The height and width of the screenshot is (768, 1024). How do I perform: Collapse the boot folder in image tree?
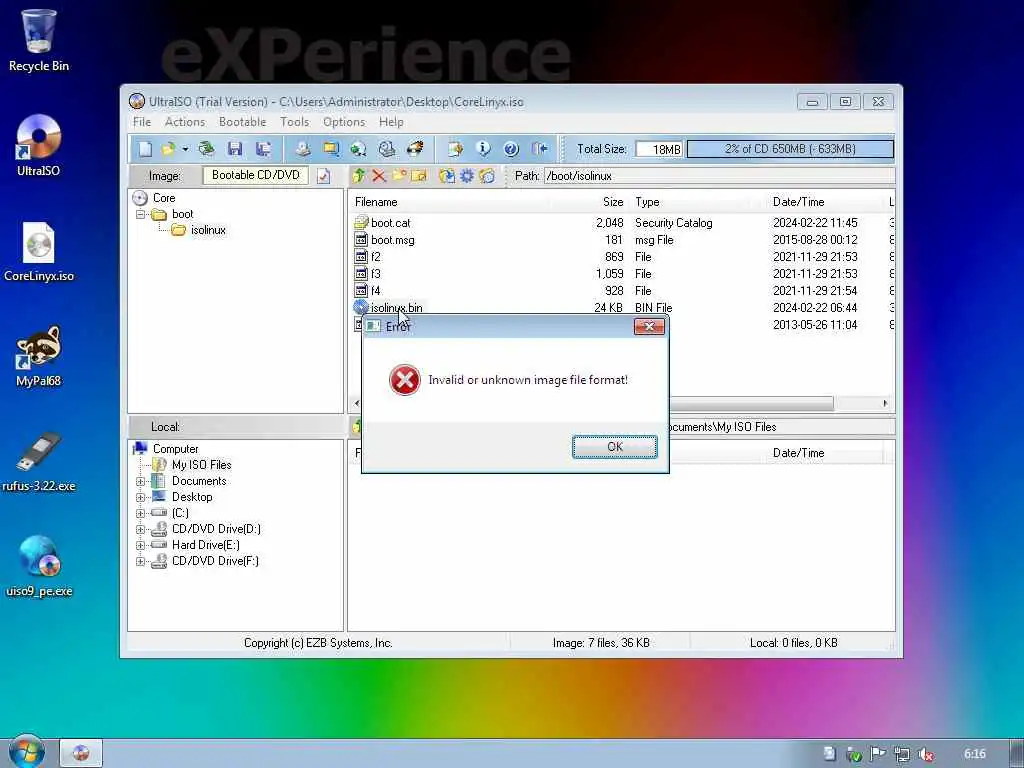tap(140, 214)
